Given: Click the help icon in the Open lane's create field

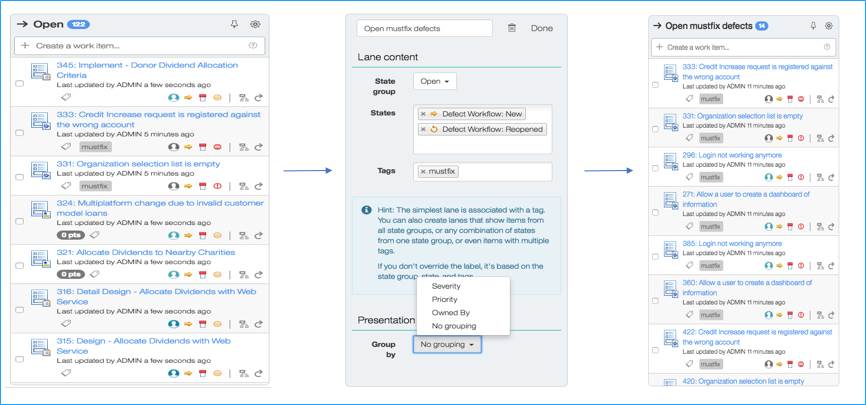Looking at the screenshot, I should pyautogui.click(x=252, y=46).
